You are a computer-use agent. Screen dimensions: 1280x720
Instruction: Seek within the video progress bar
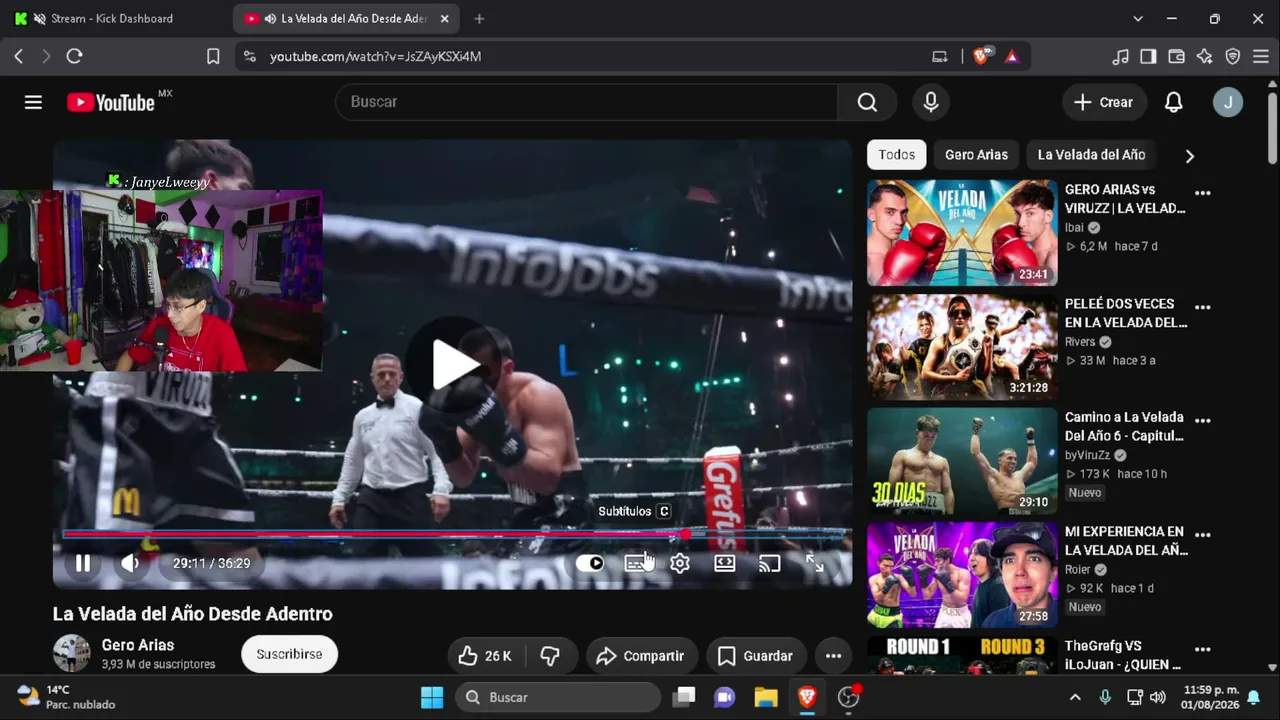tap(452, 534)
